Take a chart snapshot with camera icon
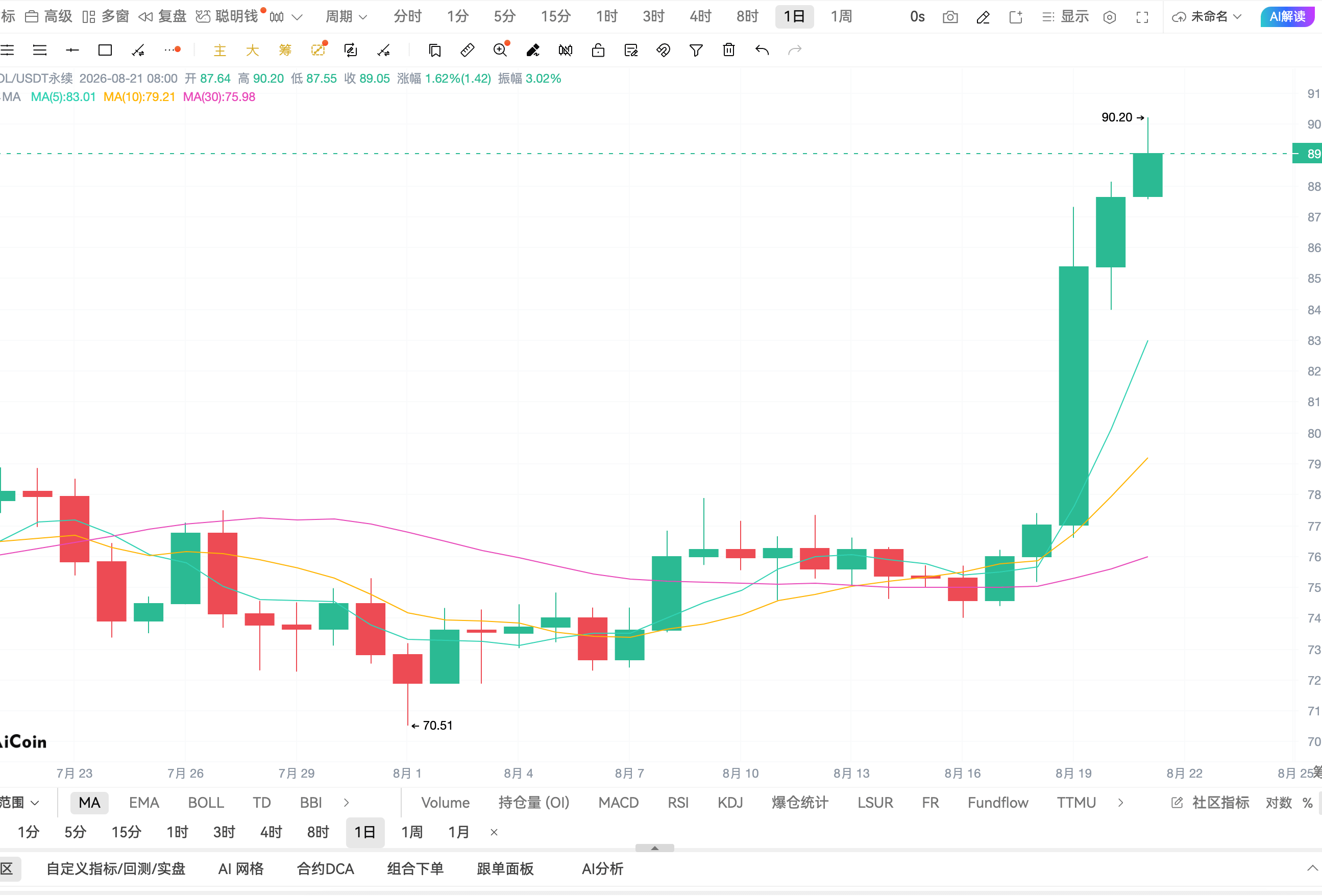 point(950,17)
